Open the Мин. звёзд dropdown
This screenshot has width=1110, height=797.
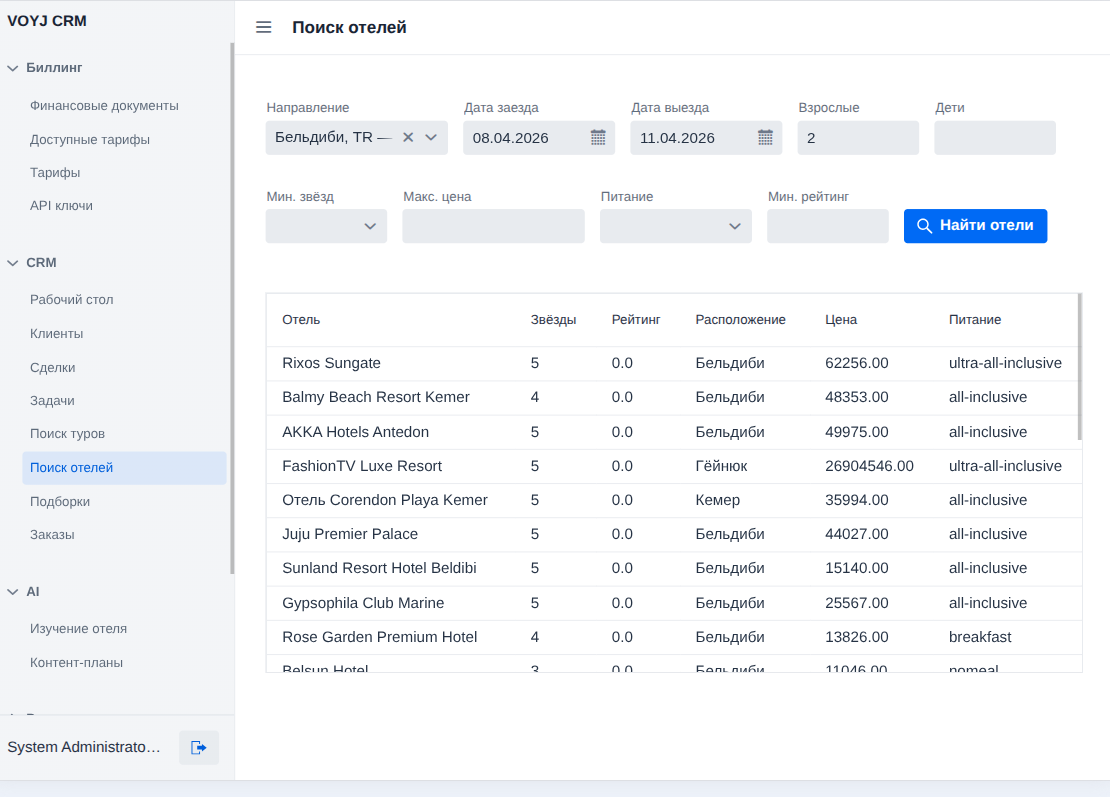(370, 226)
